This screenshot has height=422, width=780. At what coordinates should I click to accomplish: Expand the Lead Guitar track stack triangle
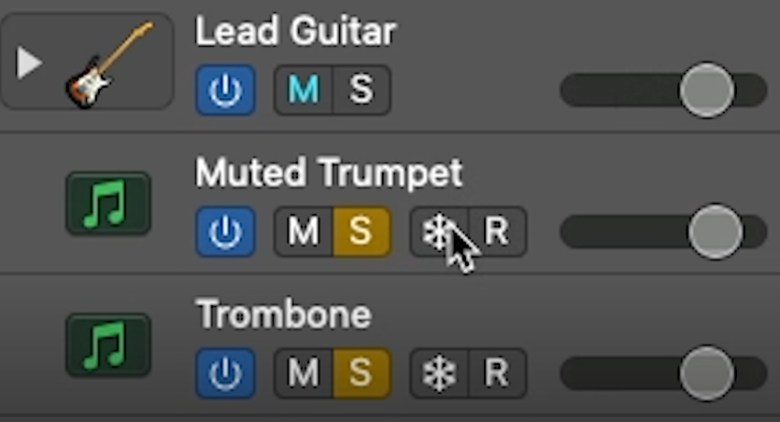click(29, 63)
